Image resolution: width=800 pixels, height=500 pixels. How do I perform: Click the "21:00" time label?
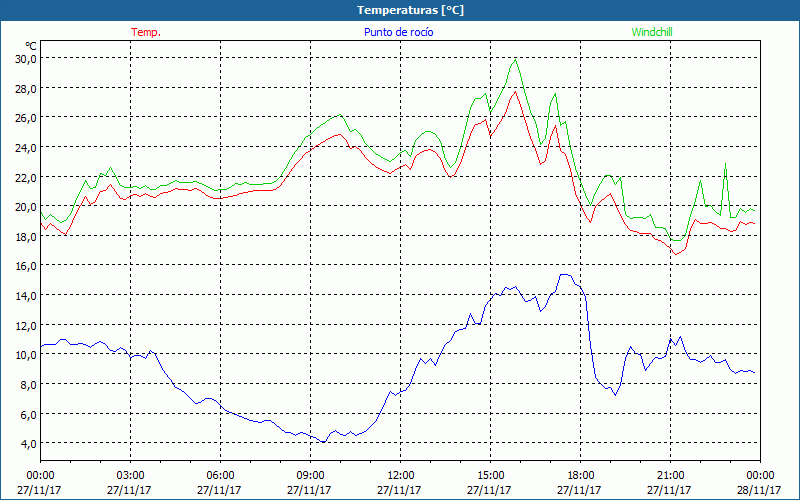670,476
